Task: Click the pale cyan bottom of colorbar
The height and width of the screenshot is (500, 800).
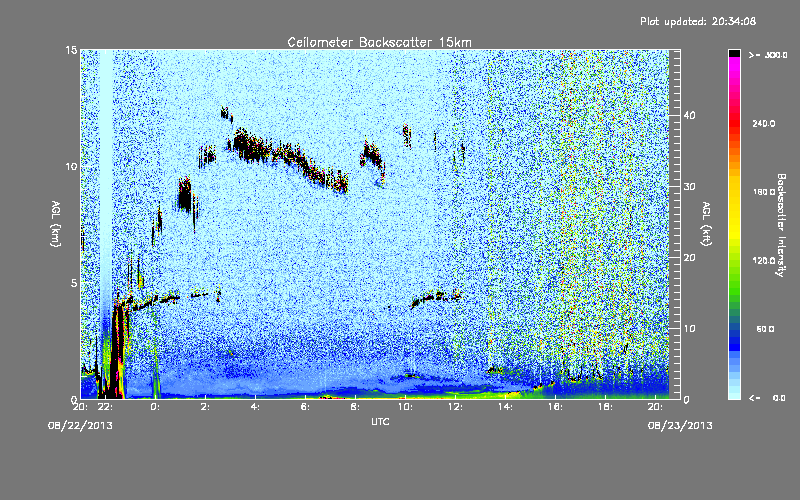Action: [x=734, y=392]
